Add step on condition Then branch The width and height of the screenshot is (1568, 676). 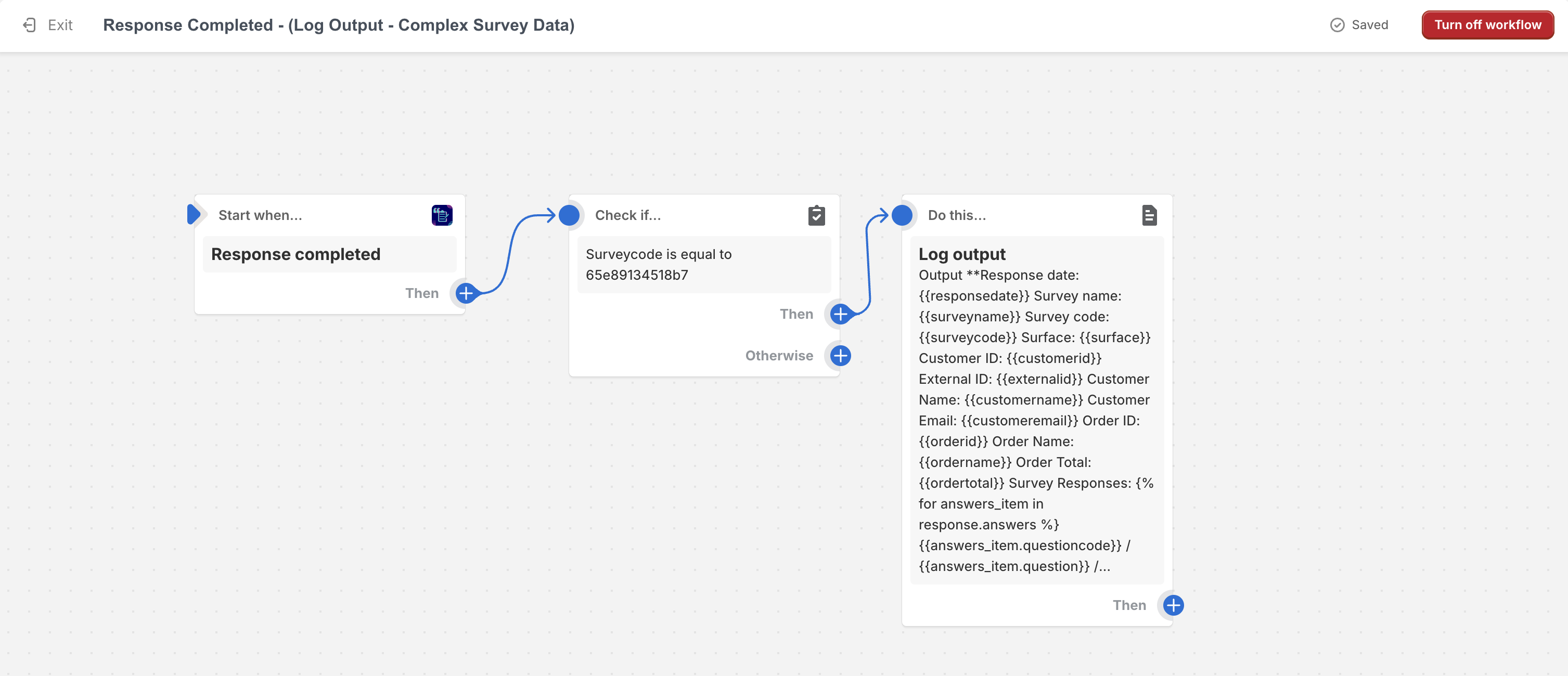tap(841, 314)
